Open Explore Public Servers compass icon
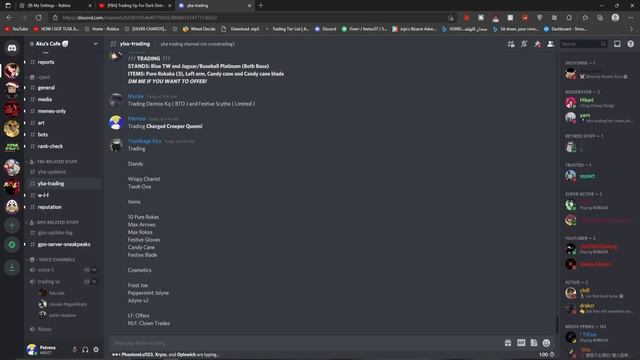Viewport: 640px width, 360px height. pyautogui.click(x=12, y=244)
